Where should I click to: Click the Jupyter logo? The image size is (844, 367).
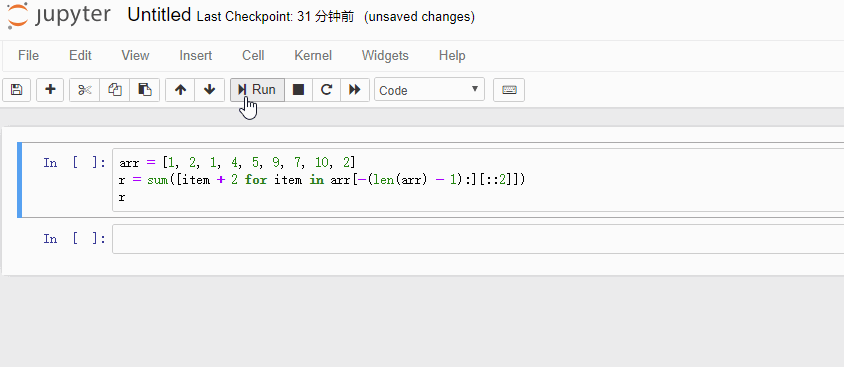point(59,16)
